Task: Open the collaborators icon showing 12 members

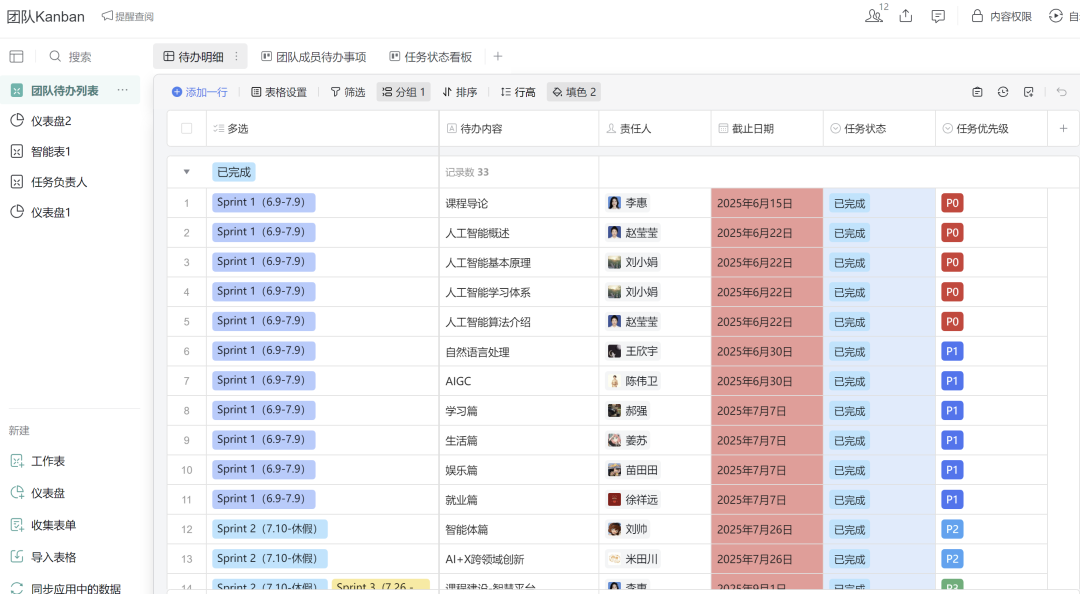Action: point(875,16)
